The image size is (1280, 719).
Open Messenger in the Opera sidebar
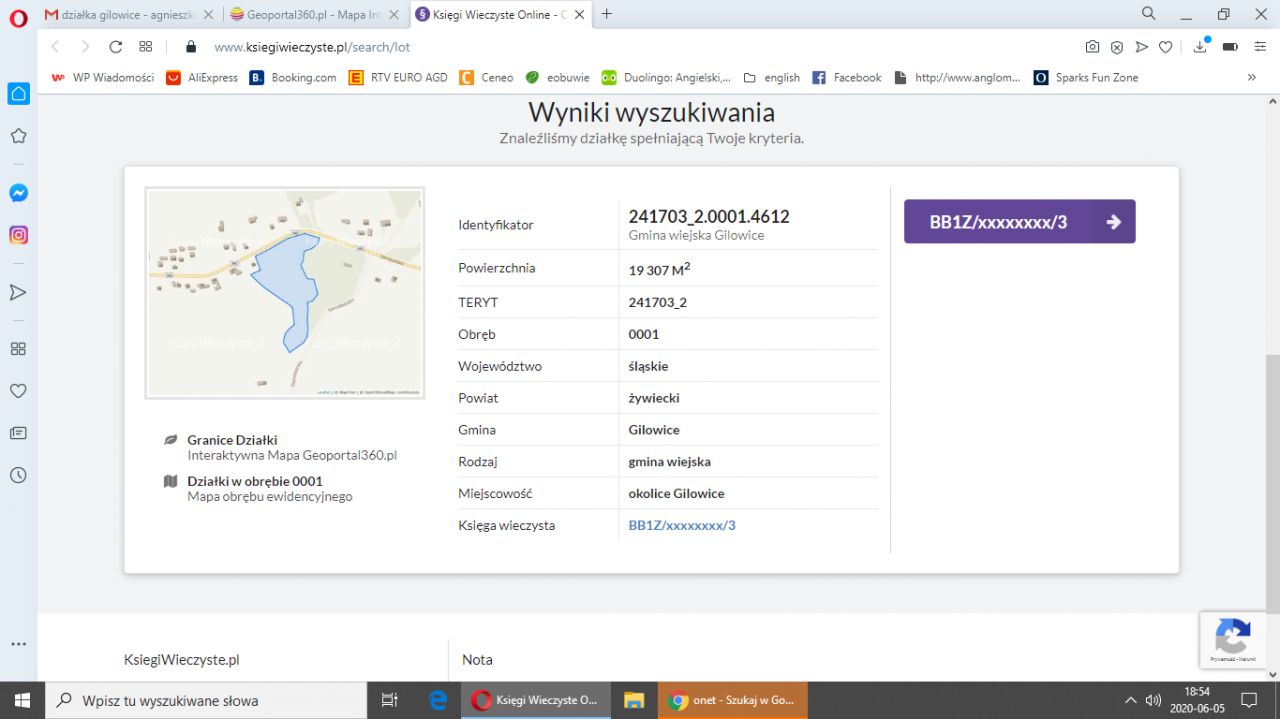tap(18, 193)
